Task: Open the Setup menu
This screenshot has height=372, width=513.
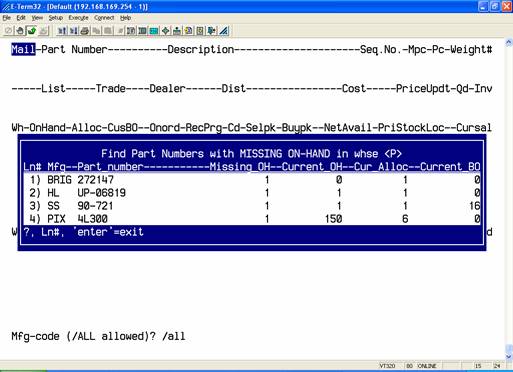Action: tap(55, 18)
